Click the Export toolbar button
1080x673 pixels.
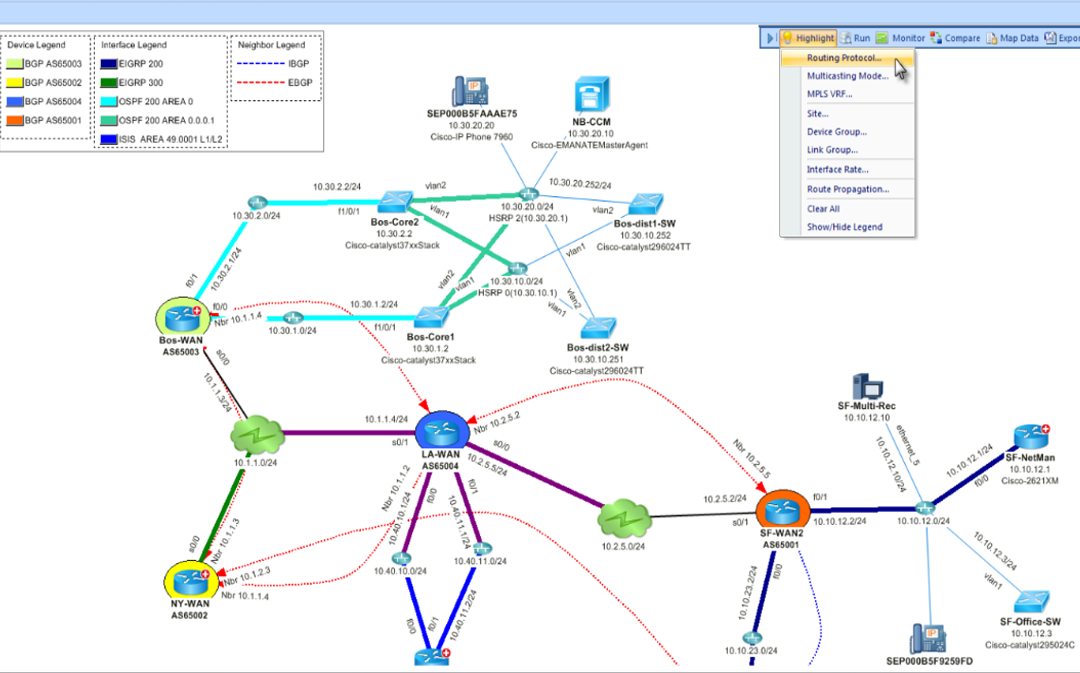pos(1062,38)
